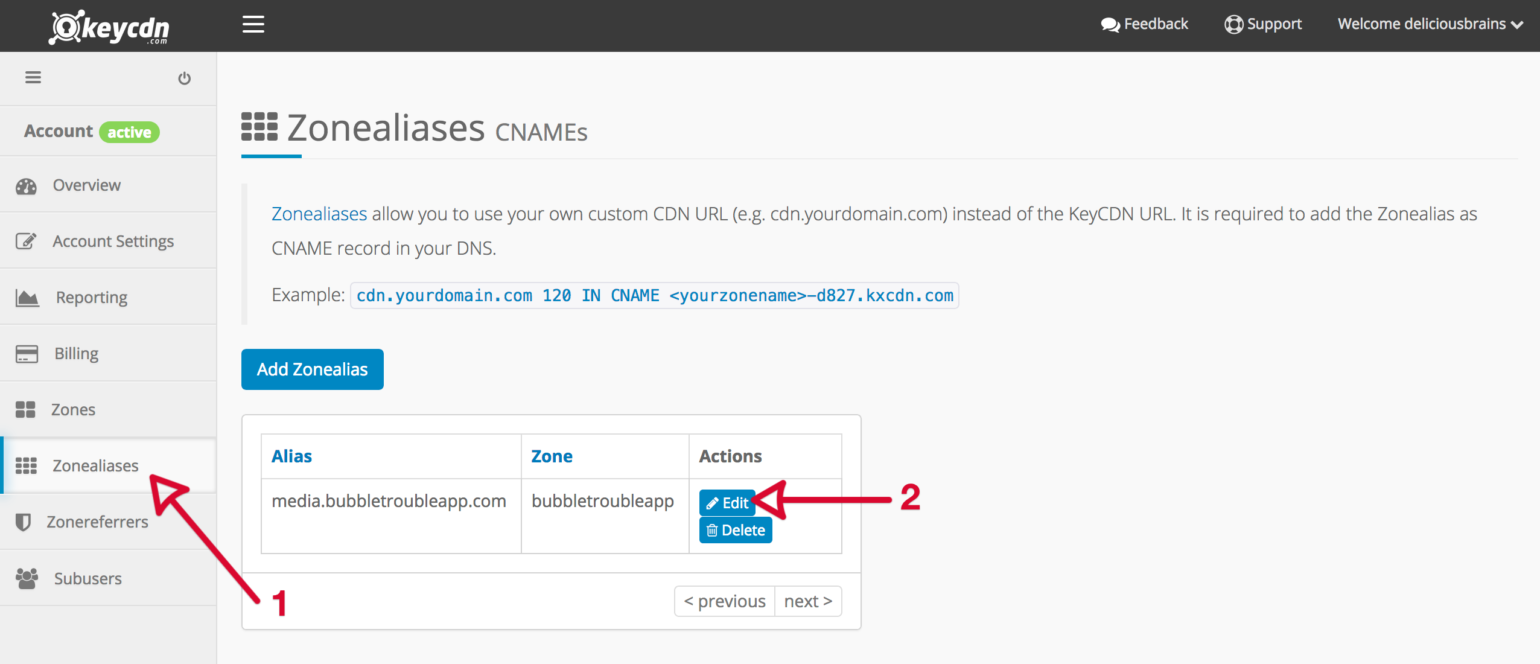Image resolution: width=1540 pixels, height=664 pixels.
Task: Collapse sidebar using small hamburger icon
Action: coord(33,77)
